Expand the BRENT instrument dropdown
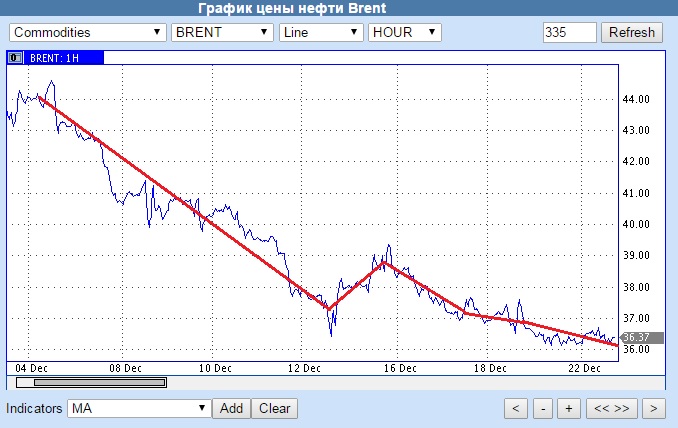 (x=222, y=32)
